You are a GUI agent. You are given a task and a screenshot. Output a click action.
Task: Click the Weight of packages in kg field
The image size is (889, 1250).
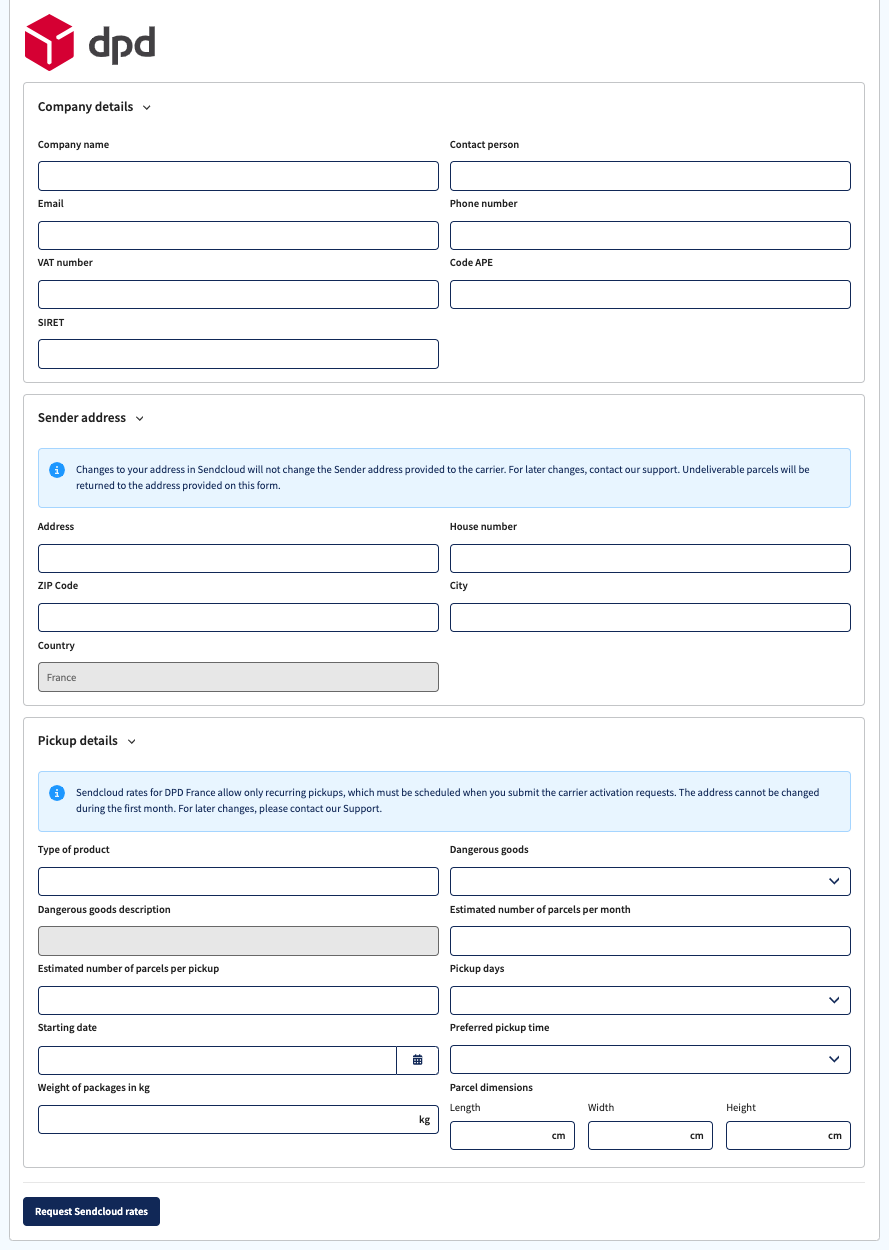[238, 1120]
